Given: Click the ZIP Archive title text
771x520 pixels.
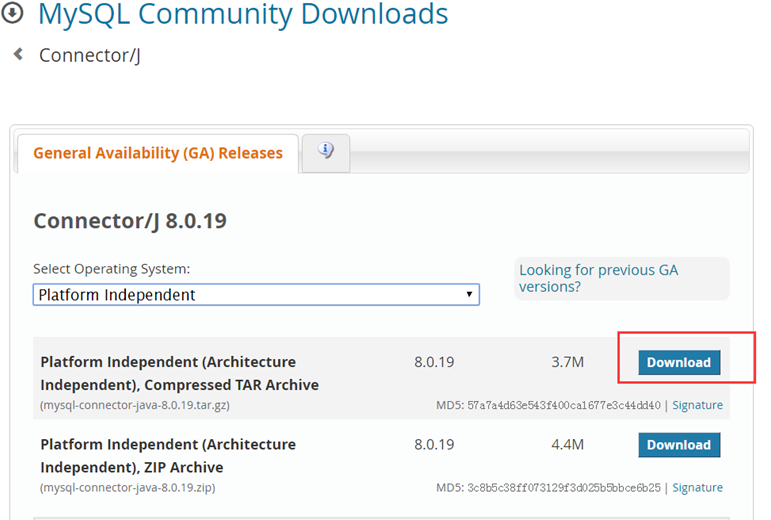Looking at the screenshot, I should (168, 456).
